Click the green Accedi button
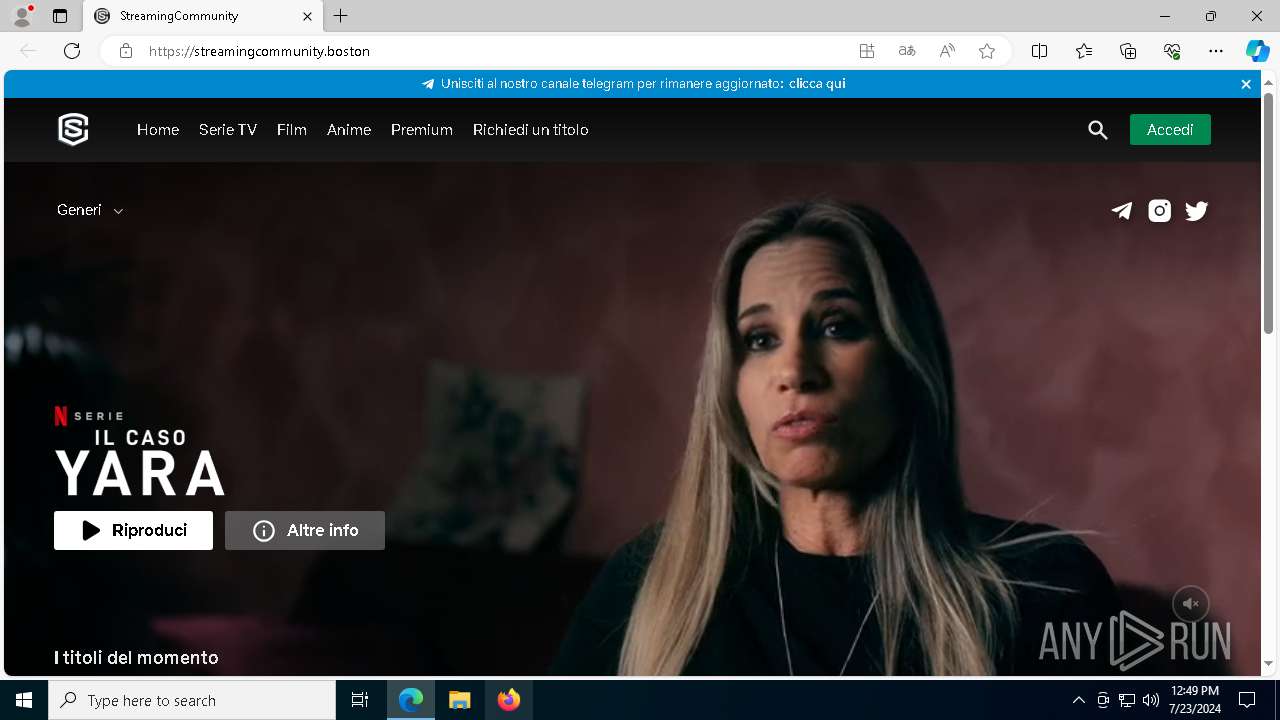Image resolution: width=1280 pixels, height=720 pixels. point(1170,130)
